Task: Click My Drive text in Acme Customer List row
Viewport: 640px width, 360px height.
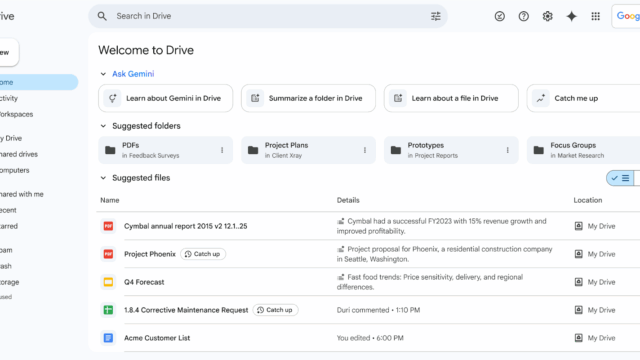Action: [601, 338]
